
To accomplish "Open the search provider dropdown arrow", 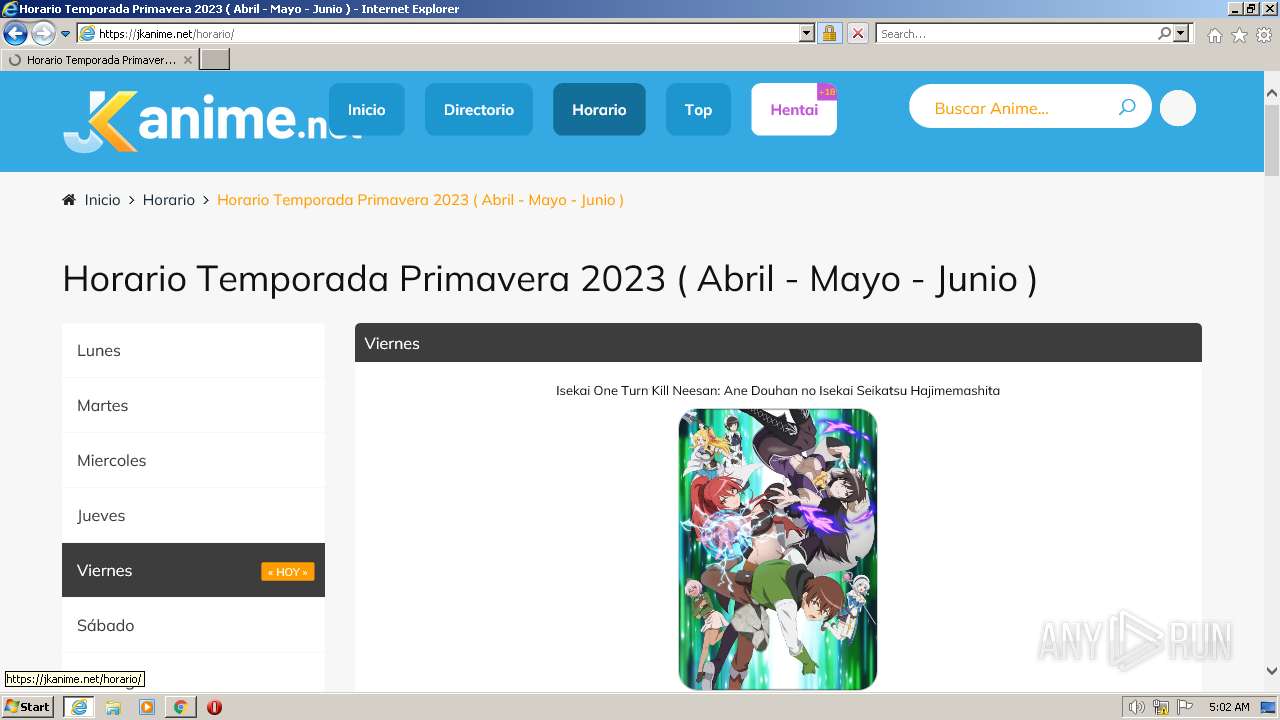I will point(1181,34).
